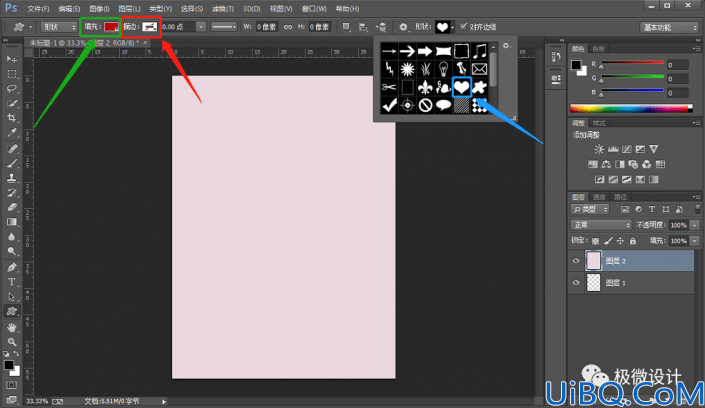Open the workspace switcher dropdown
This screenshot has width=705, height=408.
pos(669,27)
